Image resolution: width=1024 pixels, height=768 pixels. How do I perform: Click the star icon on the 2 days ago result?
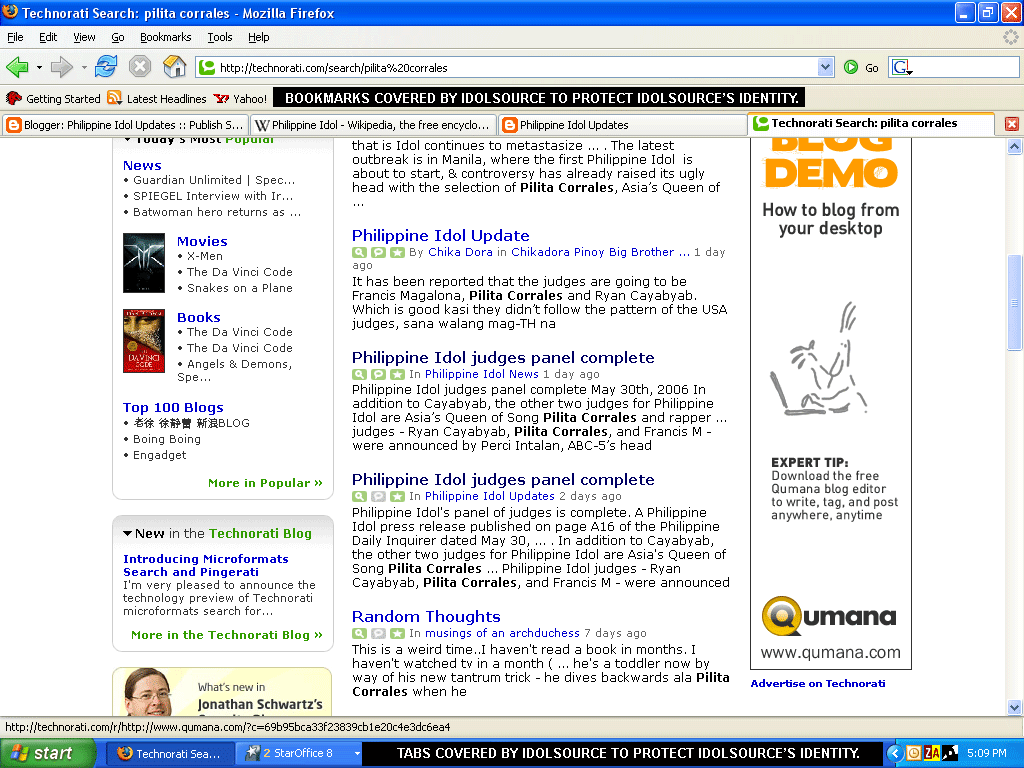(x=397, y=496)
